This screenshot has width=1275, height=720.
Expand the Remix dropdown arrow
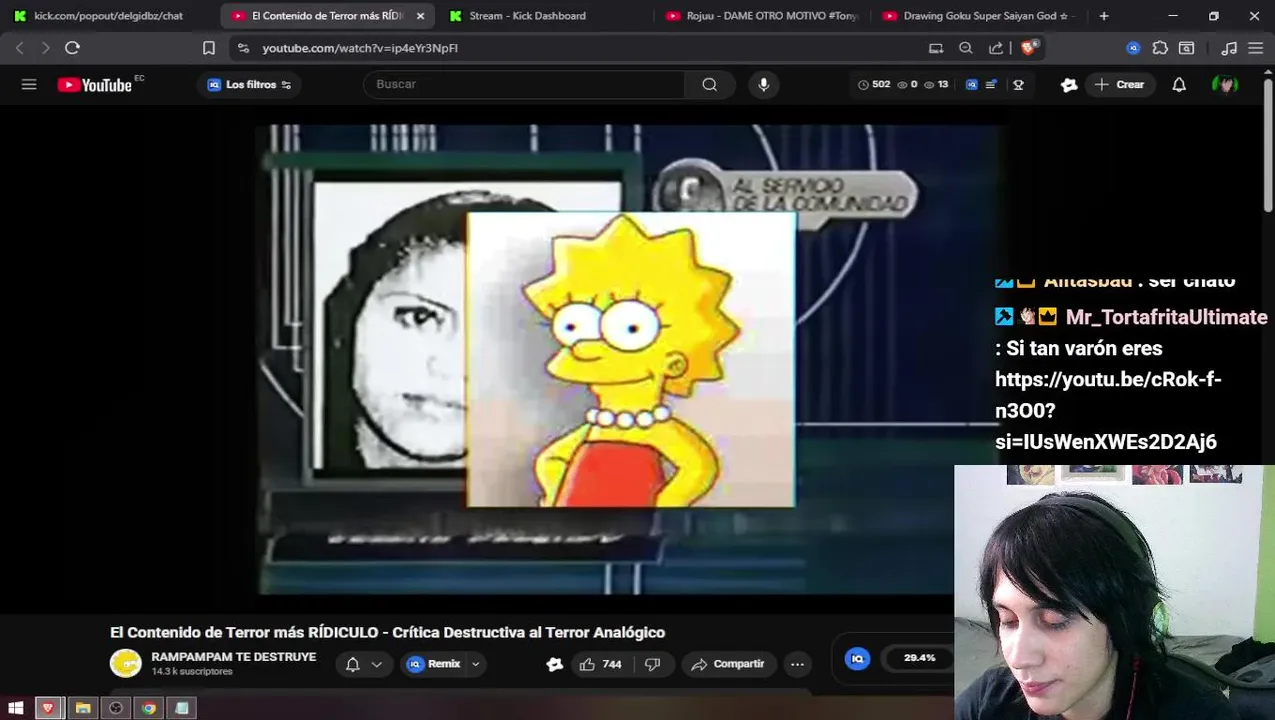pyautogui.click(x=476, y=664)
